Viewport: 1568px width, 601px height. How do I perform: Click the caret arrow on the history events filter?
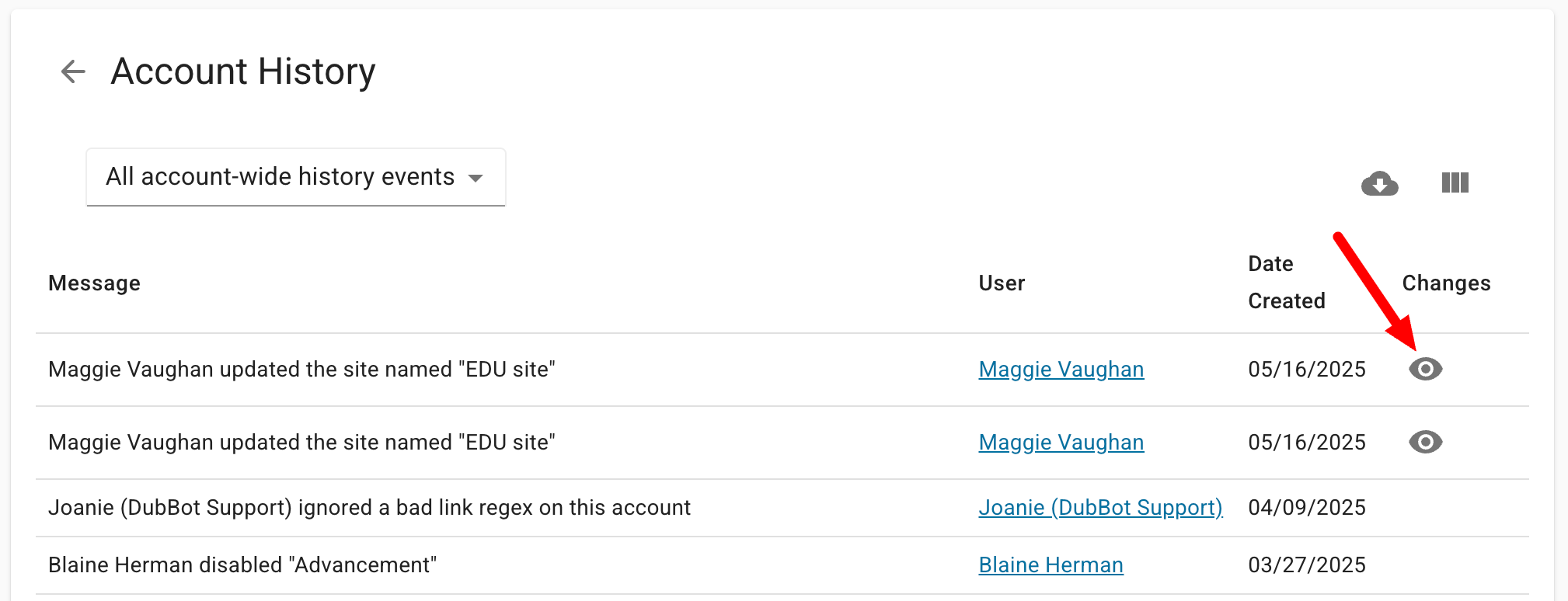pyautogui.click(x=476, y=178)
